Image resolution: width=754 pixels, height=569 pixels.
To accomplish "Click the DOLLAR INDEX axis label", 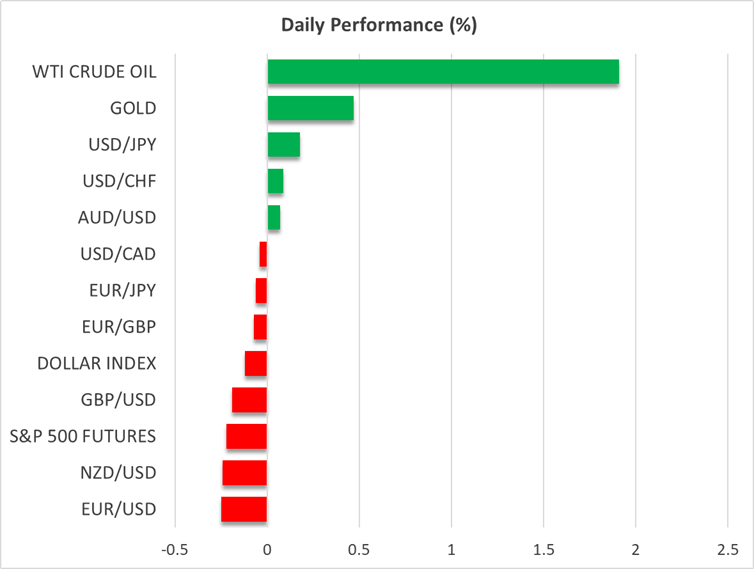I will (x=96, y=363).
